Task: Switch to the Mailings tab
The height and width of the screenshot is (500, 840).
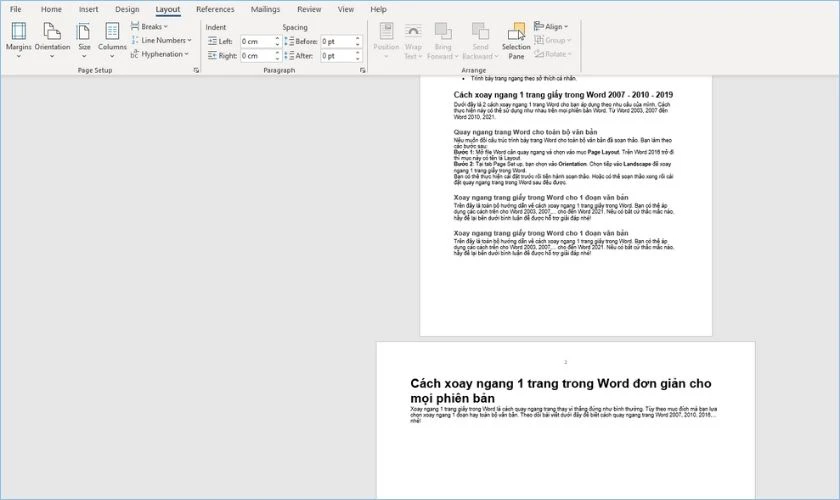Action: click(265, 9)
